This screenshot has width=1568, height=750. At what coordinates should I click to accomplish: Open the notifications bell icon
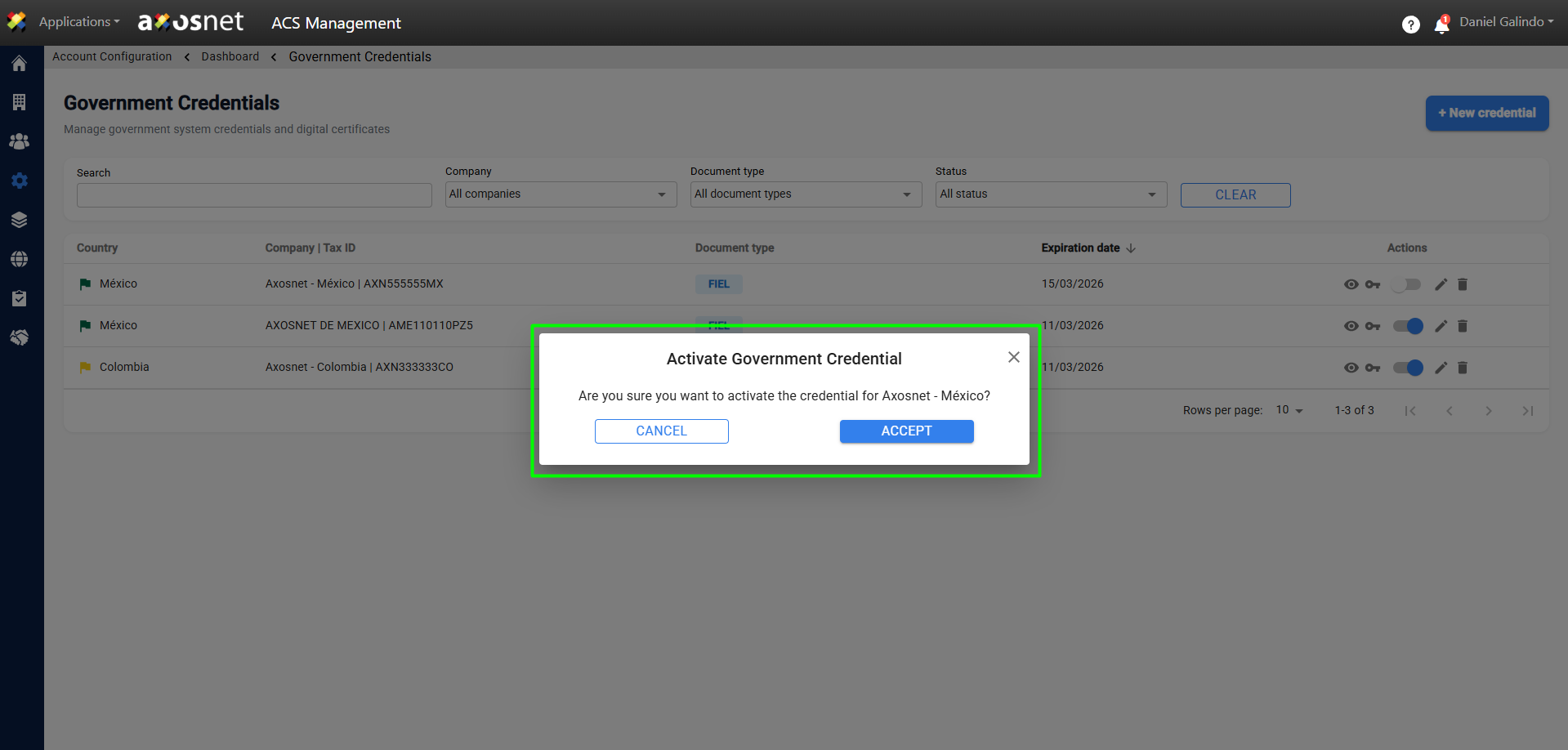pyautogui.click(x=1441, y=25)
